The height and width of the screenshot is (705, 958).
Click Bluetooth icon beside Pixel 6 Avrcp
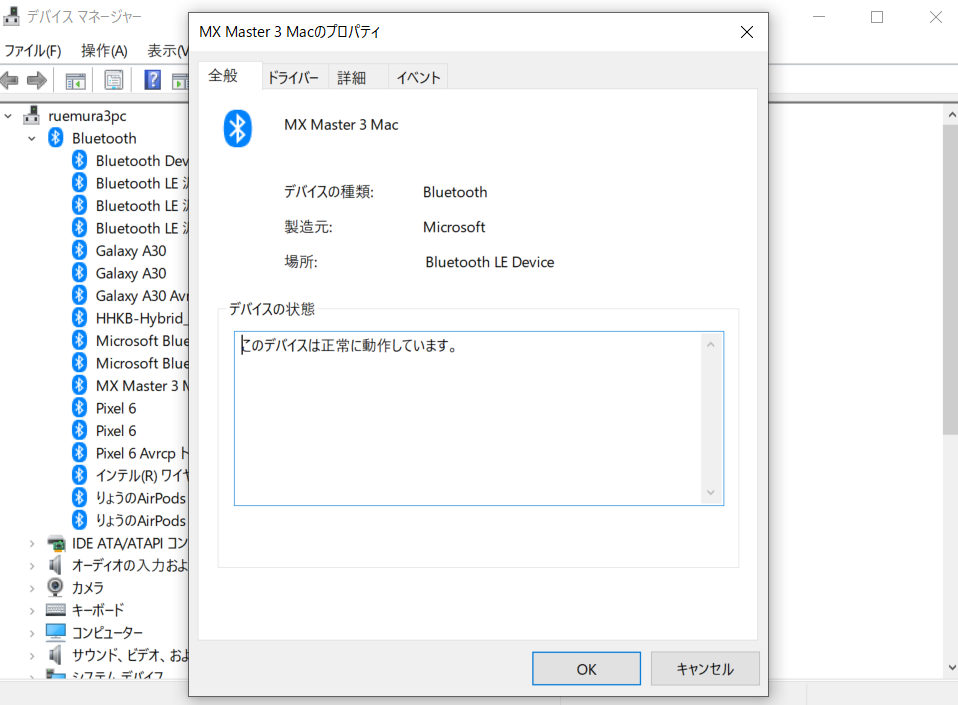click(x=79, y=453)
